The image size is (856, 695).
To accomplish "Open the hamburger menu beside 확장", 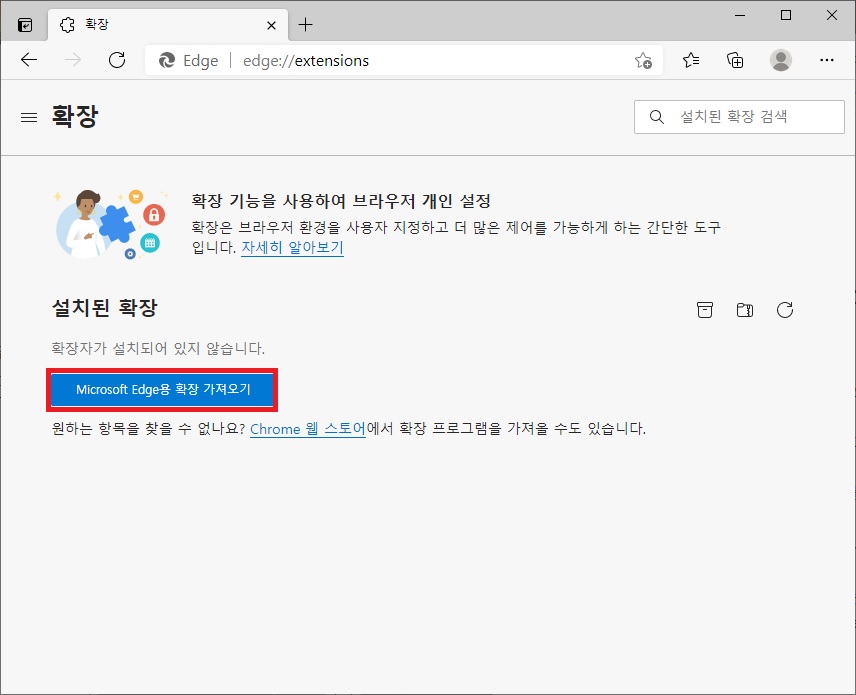I will tap(29, 117).
